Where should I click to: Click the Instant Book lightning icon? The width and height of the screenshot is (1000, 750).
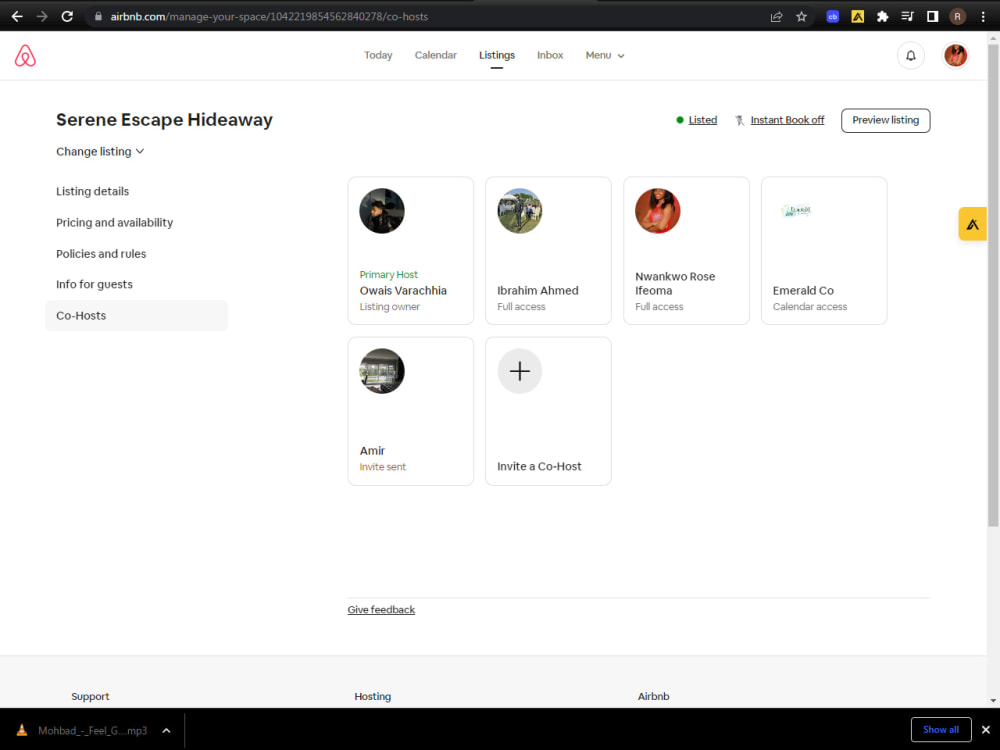(x=739, y=120)
